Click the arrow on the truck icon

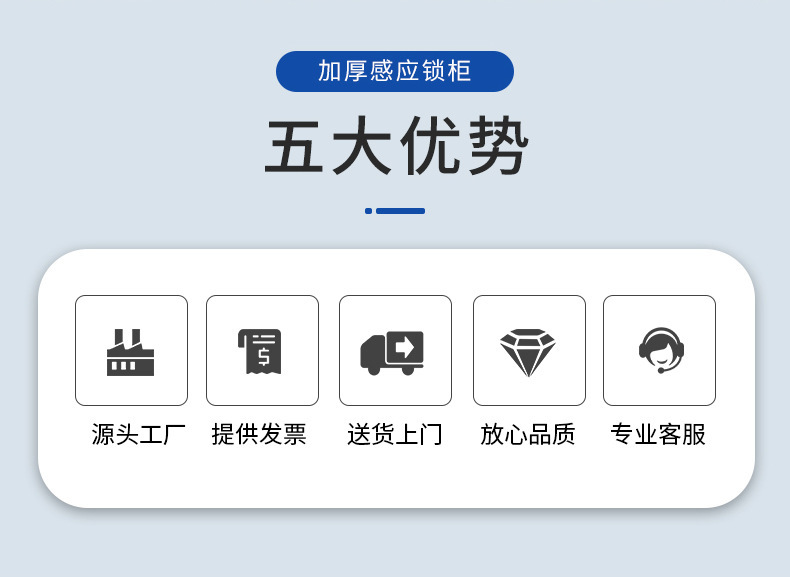(405, 347)
